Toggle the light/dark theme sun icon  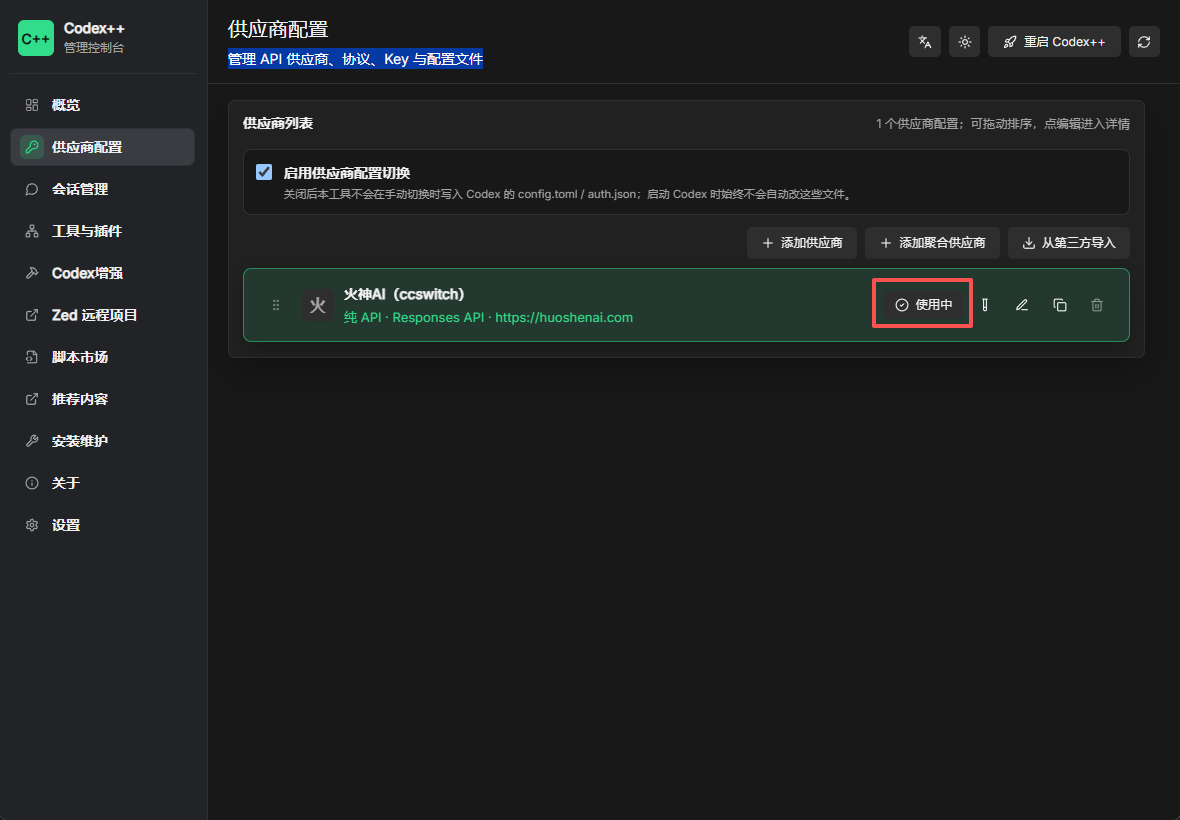pos(965,42)
